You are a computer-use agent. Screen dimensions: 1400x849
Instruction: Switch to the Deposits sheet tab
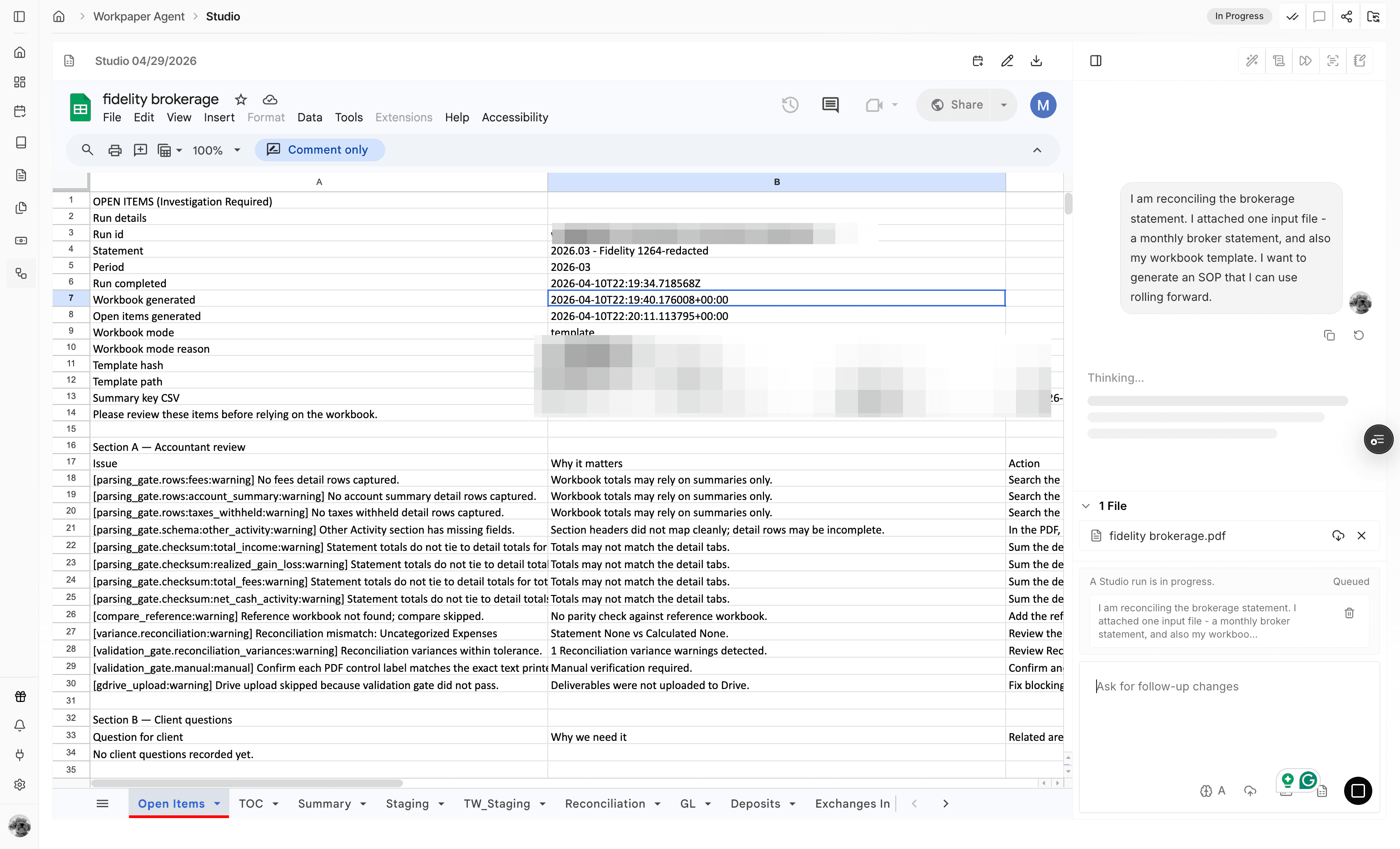(755, 804)
